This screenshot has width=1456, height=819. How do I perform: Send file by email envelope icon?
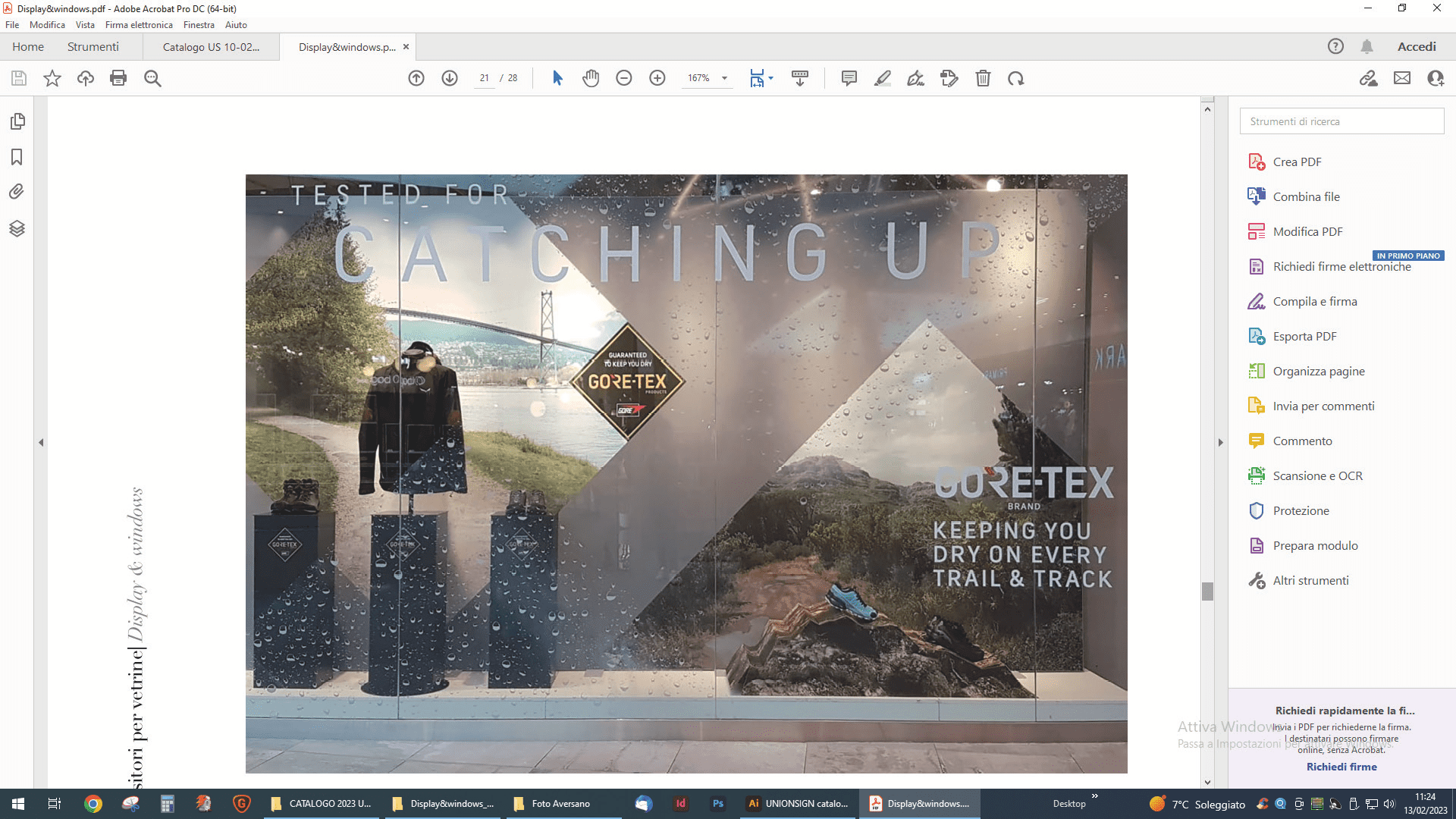coord(1402,78)
